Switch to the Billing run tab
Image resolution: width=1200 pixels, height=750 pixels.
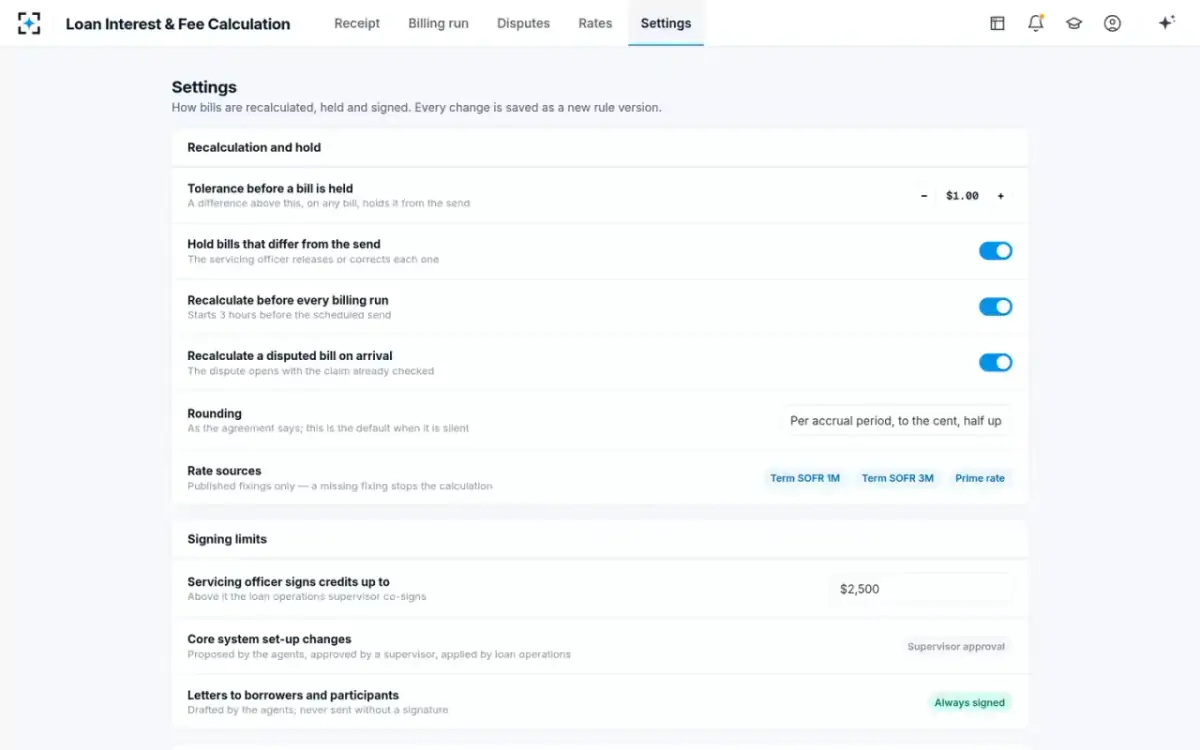(x=438, y=23)
